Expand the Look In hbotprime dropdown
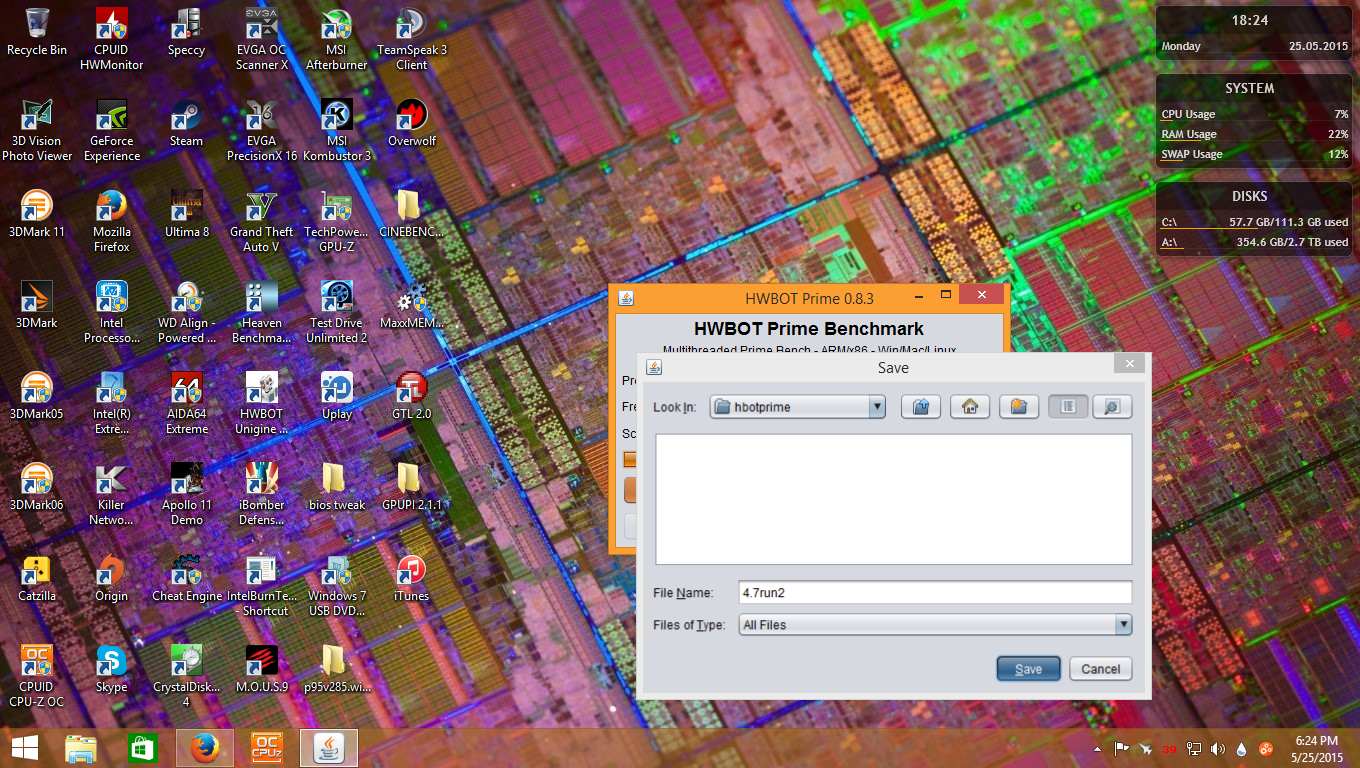Image resolution: width=1360 pixels, height=768 pixels. coord(877,407)
